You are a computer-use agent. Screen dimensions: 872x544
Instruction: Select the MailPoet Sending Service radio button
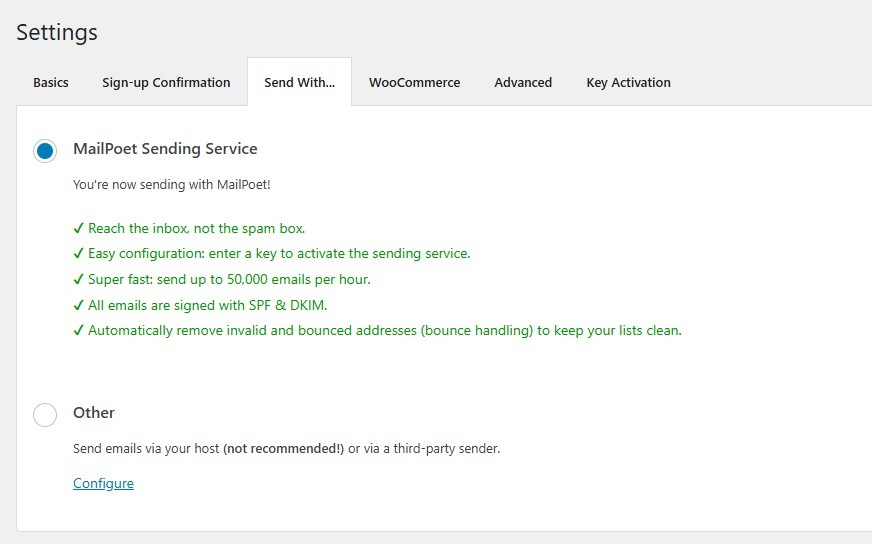point(45,150)
